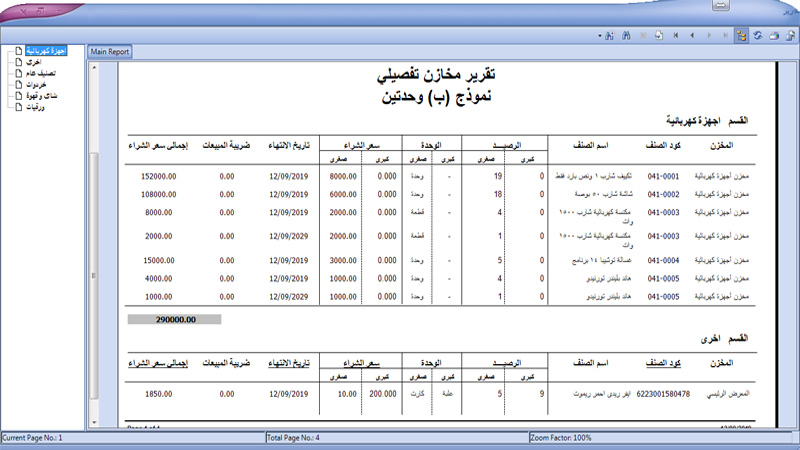Image resolution: width=800 pixels, height=450 pixels.
Task: Click the page icon beside ورقيات
Action: point(19,107)
